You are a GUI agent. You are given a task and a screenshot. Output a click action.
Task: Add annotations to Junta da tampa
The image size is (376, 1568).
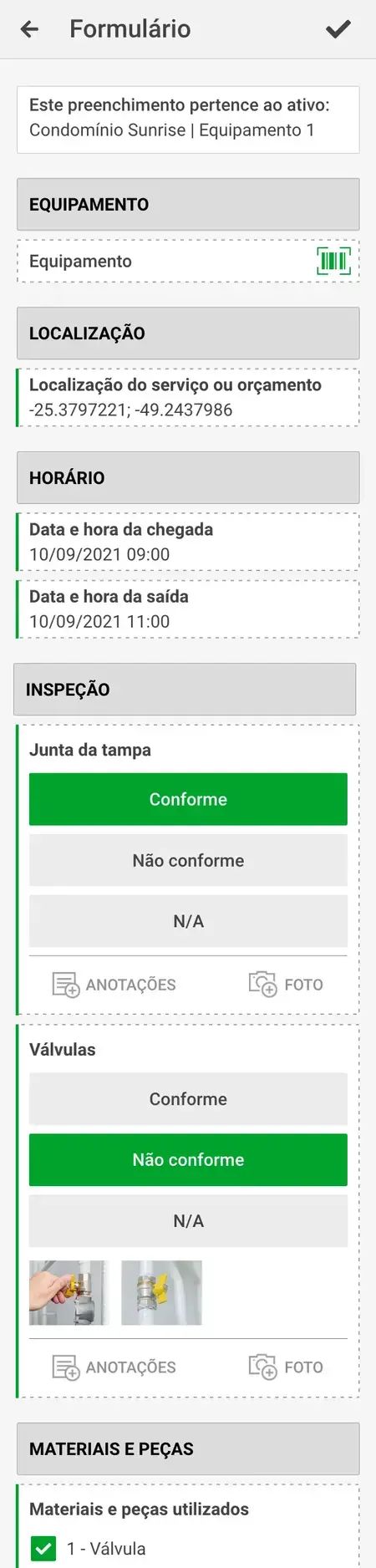coord(114,985)
